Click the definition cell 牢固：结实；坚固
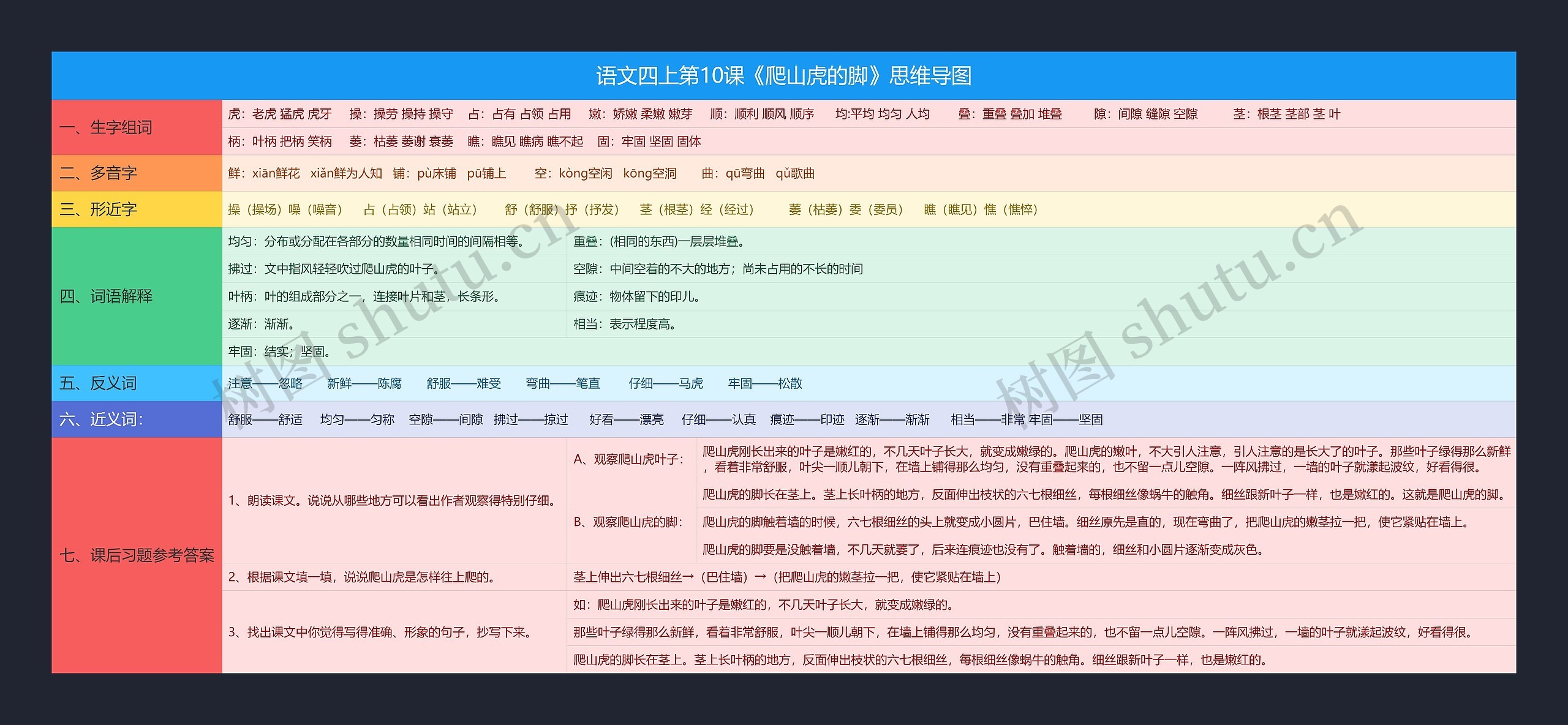1568x725 pixels. tap(869, 351)
